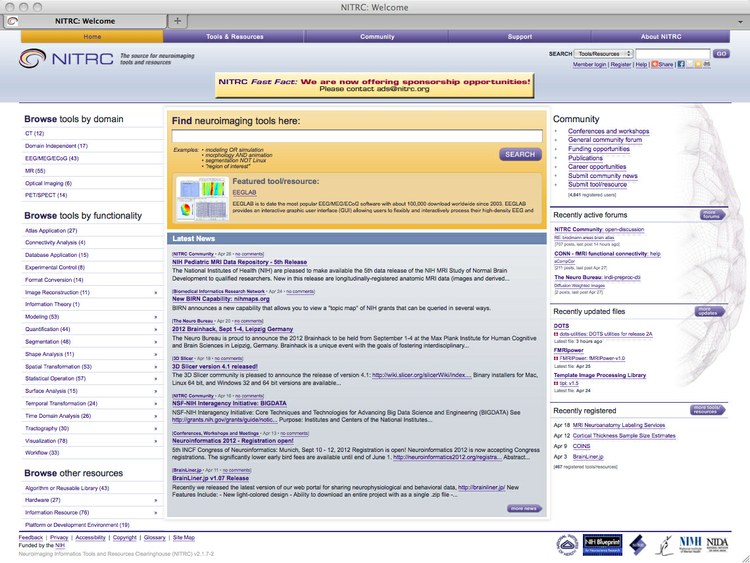Browse MR (55) domain tools
This screenshot has height=563, width=750.
click(35, 171)
